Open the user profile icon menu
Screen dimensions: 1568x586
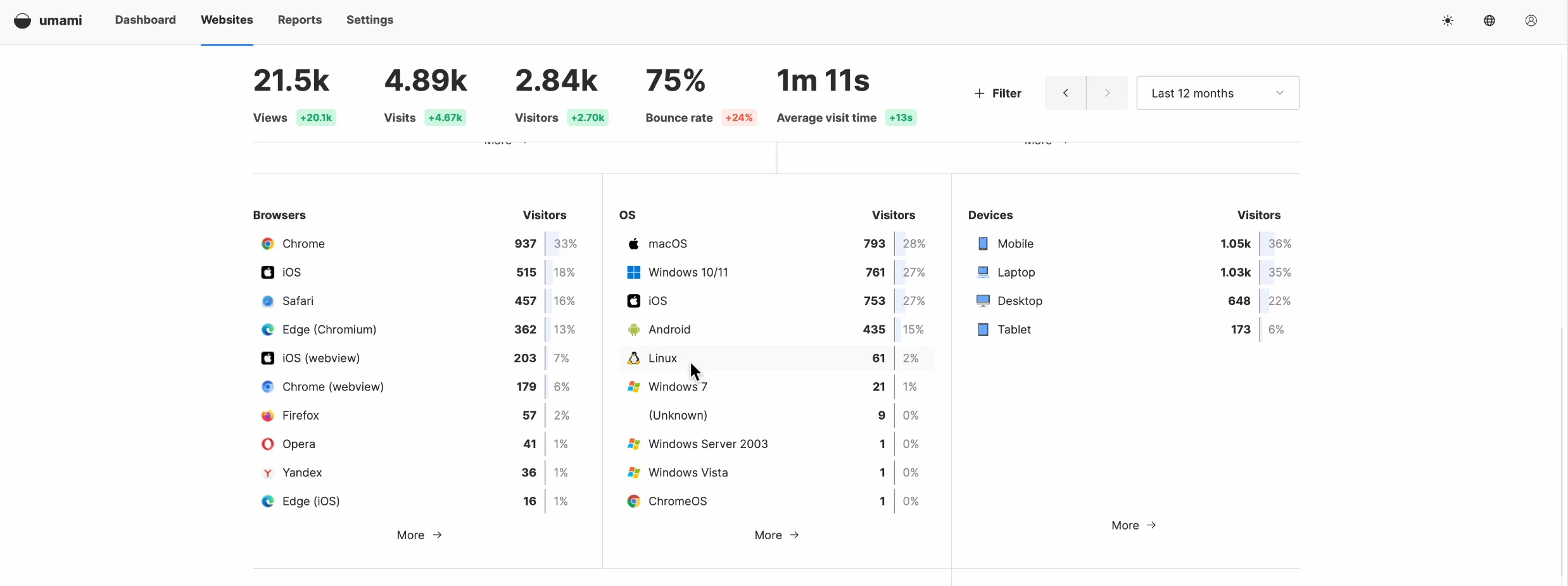tap(1531, 21)
